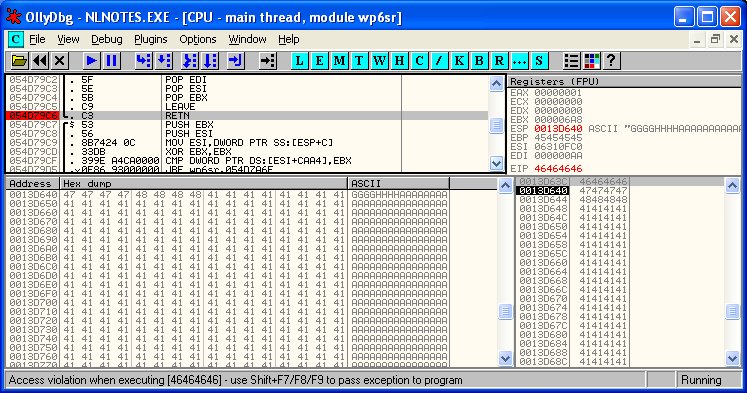This screenshot has height=393, width=747.
Task: Click the Registers (FPU) header
Action: tap(624, 81)
